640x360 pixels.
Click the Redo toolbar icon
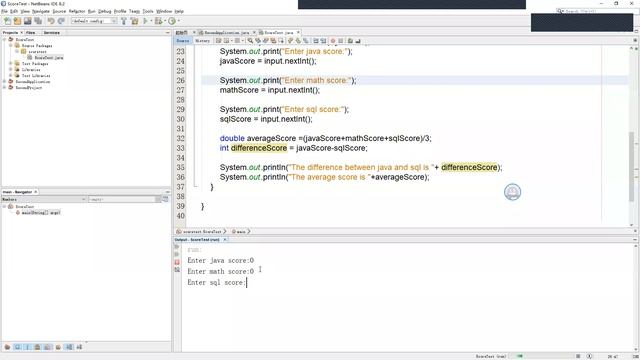pyautogui.click(x=61, y=21)
